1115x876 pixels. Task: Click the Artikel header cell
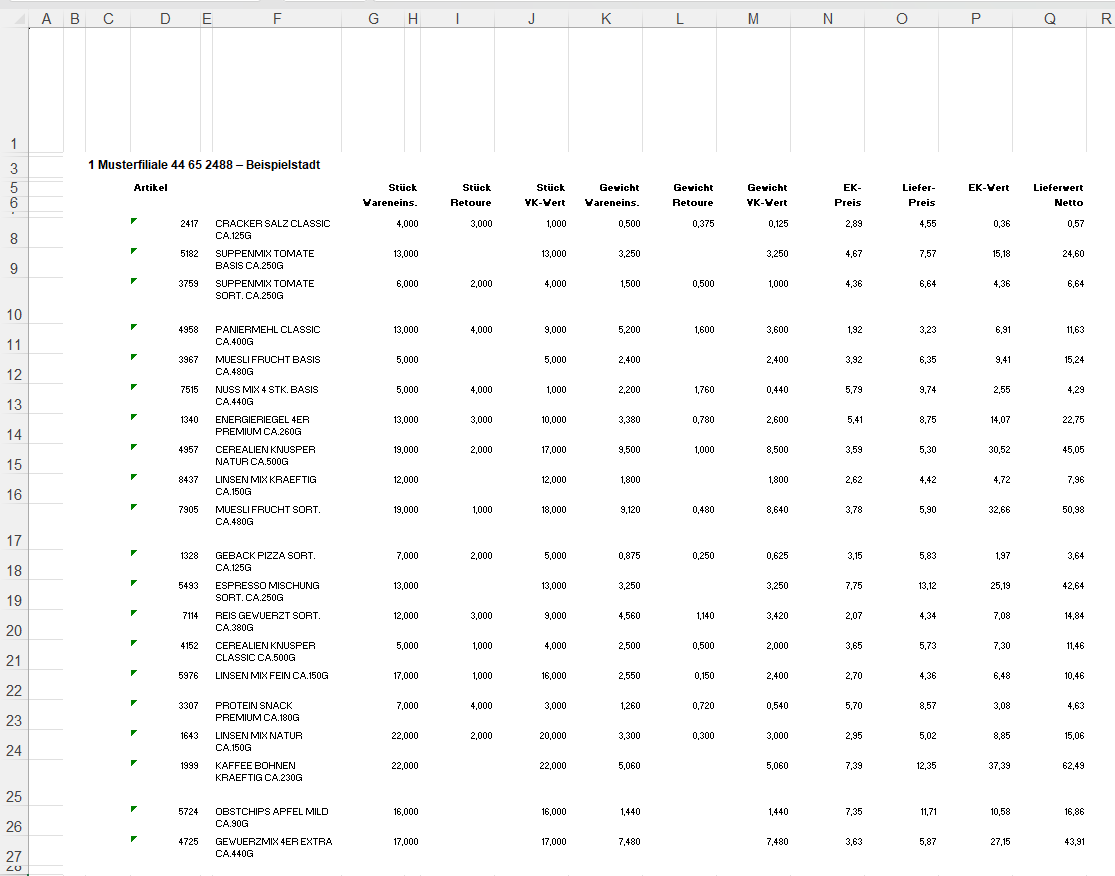click(151, 188)
